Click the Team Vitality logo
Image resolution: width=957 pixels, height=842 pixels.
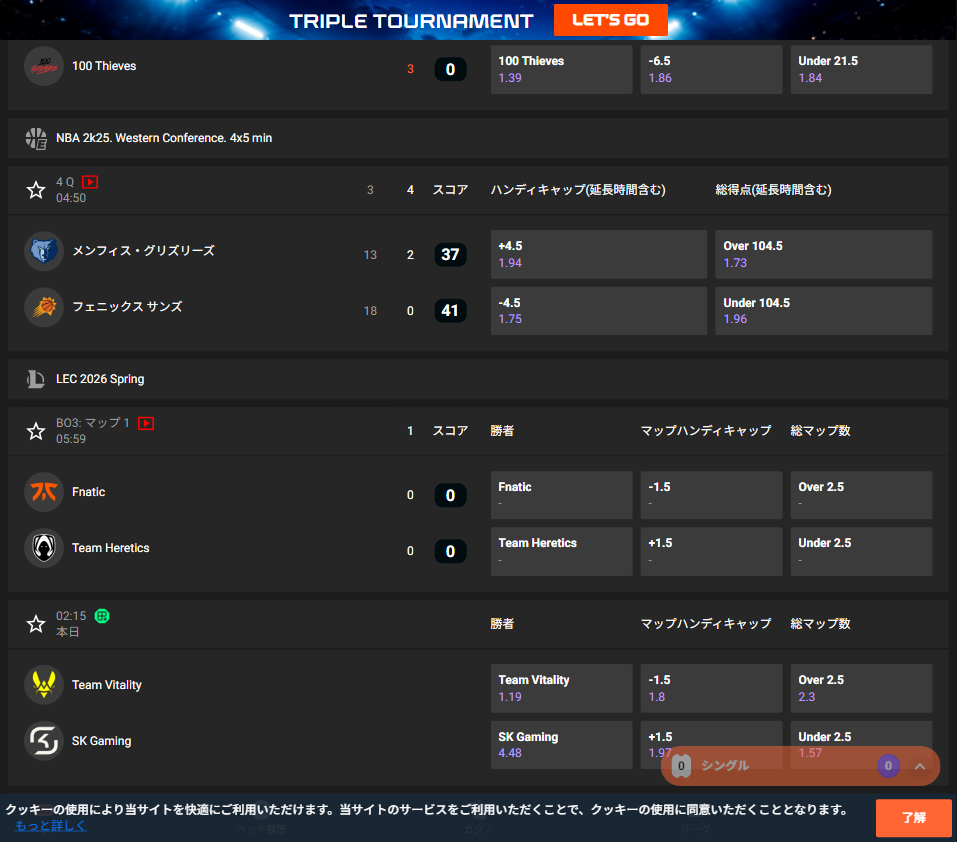pos(44,685)
